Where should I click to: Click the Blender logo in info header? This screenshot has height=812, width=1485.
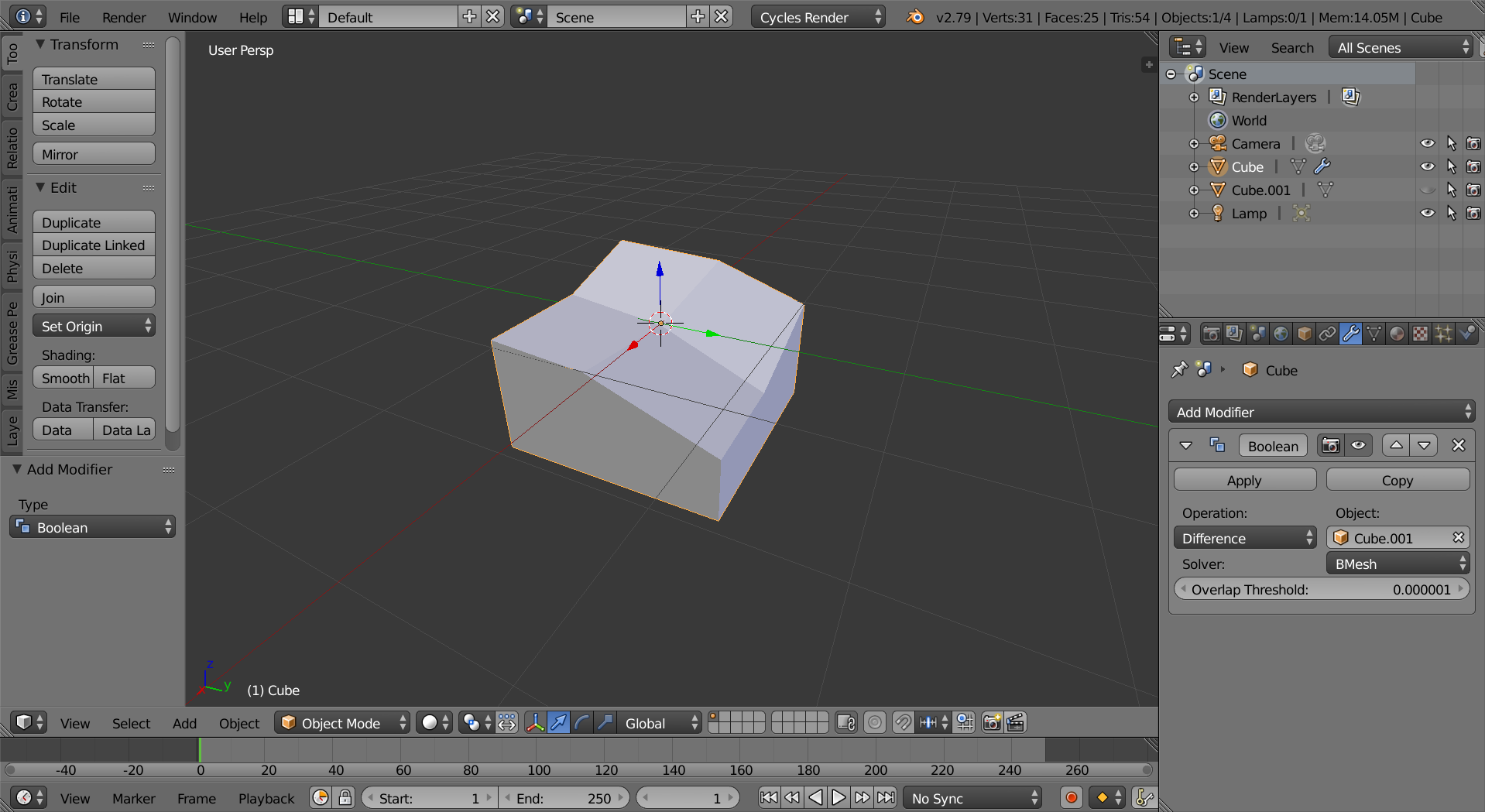tap(915, 17)
